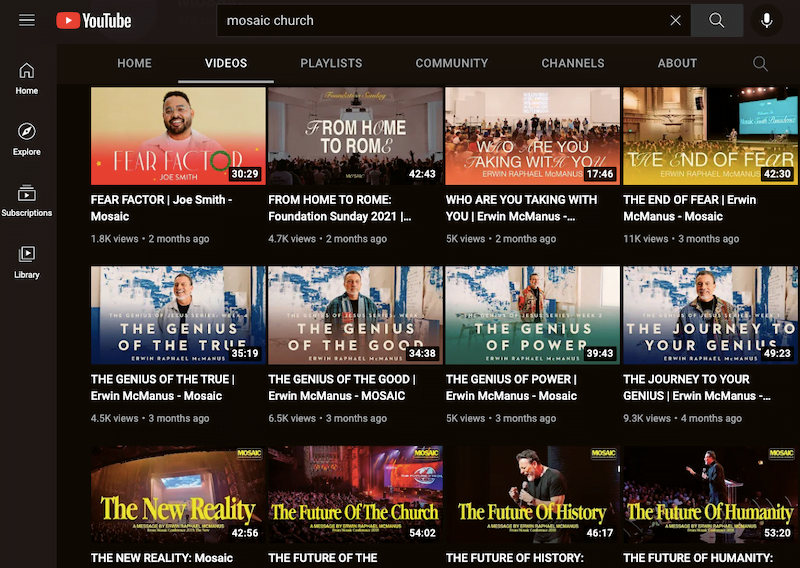Open Explore in the sidebar
Viewport: 800px width, 568px height.
(x=27, y=139)
